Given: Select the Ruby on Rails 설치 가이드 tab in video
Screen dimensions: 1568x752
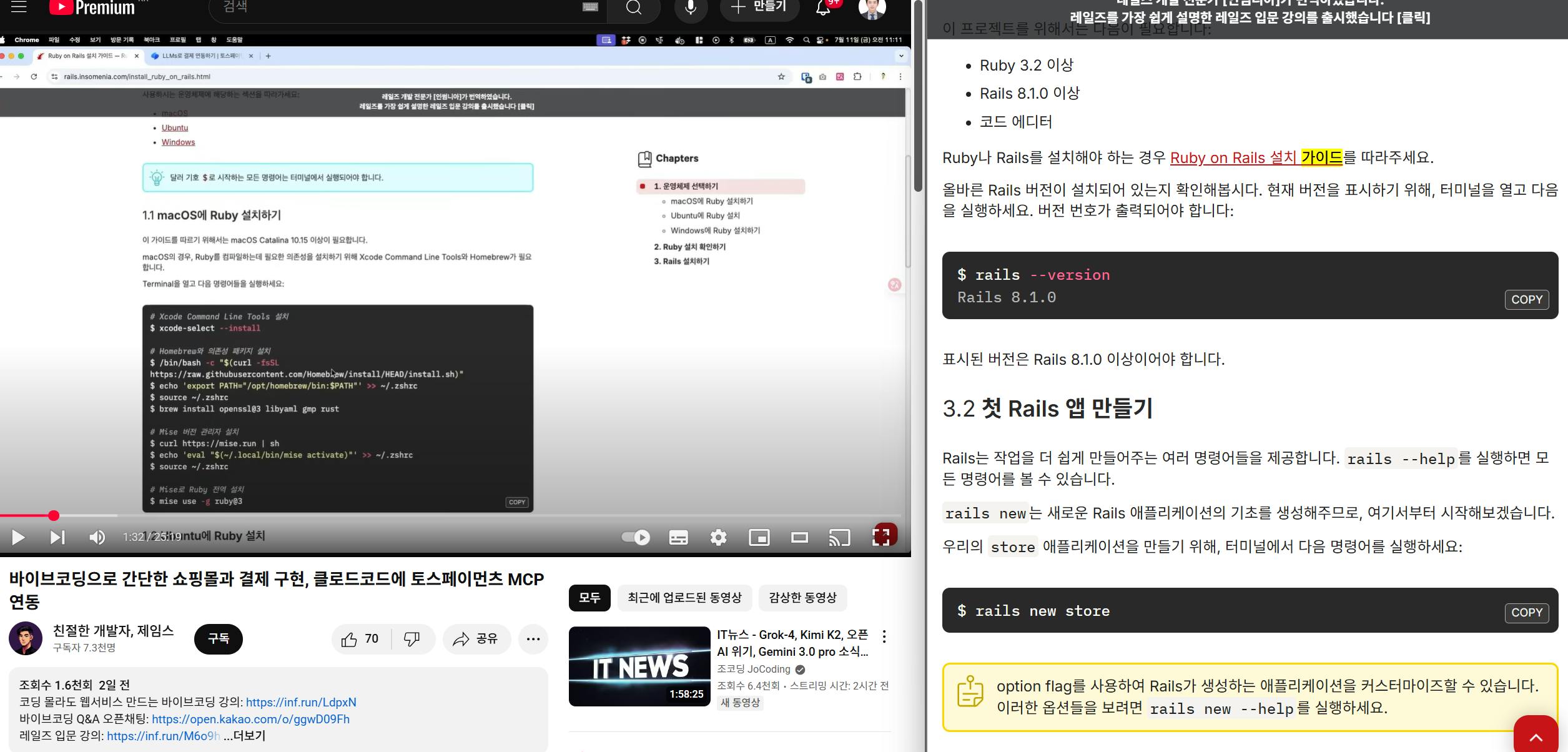Looking at the screenshot, I should point(87,56).
